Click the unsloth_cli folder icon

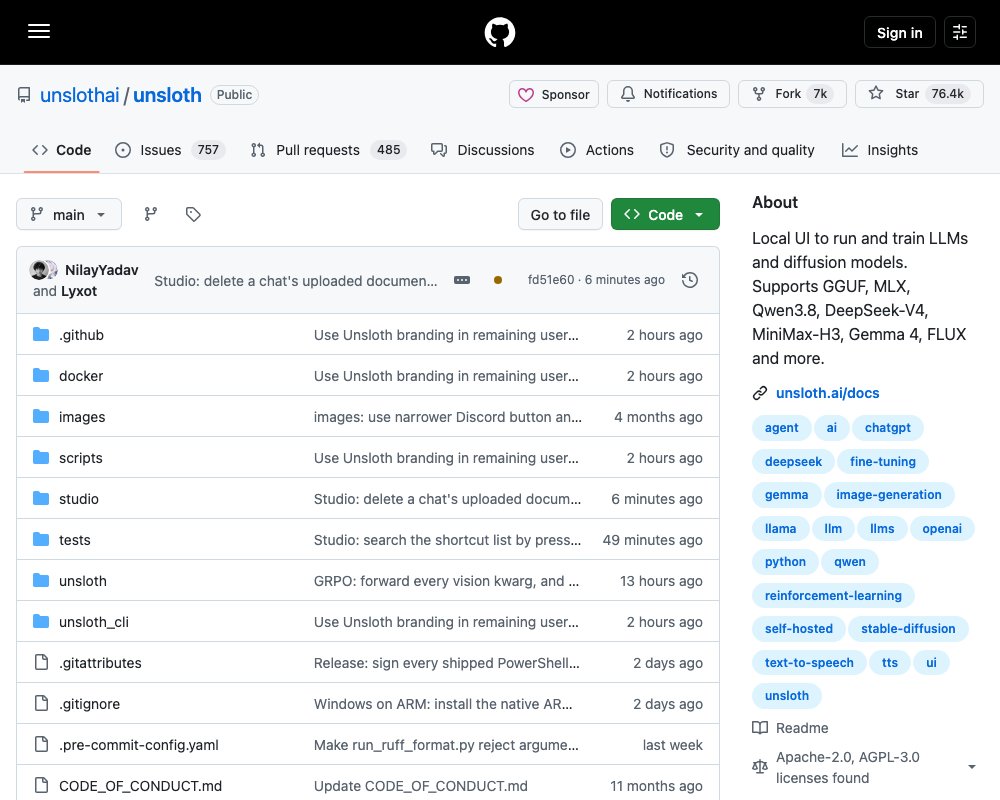(x=41, y=621)
